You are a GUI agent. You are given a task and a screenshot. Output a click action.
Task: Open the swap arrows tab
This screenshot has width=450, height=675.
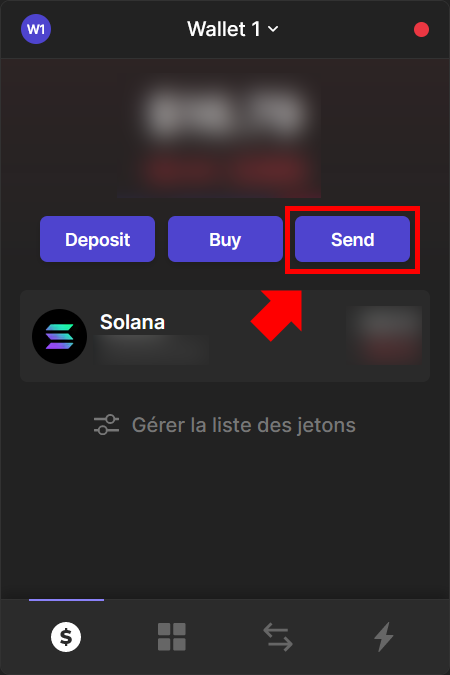278,638
